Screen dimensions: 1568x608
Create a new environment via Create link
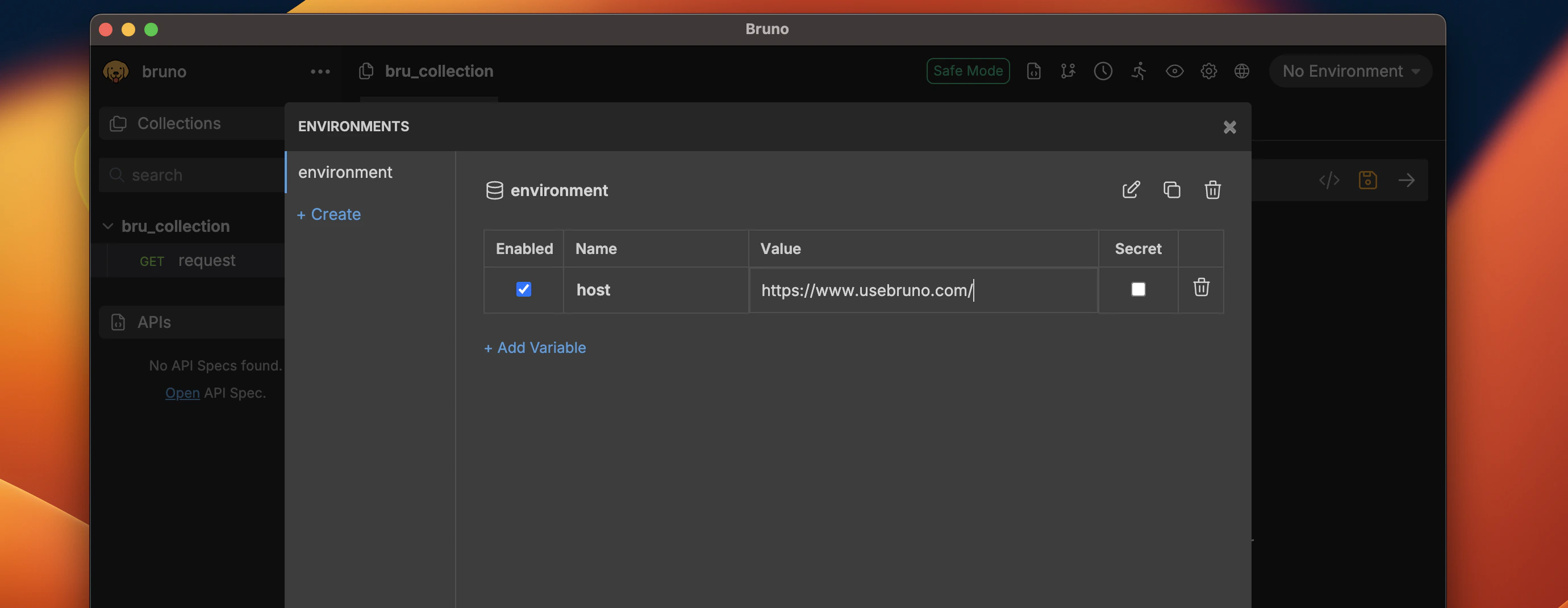pos(329,214)
